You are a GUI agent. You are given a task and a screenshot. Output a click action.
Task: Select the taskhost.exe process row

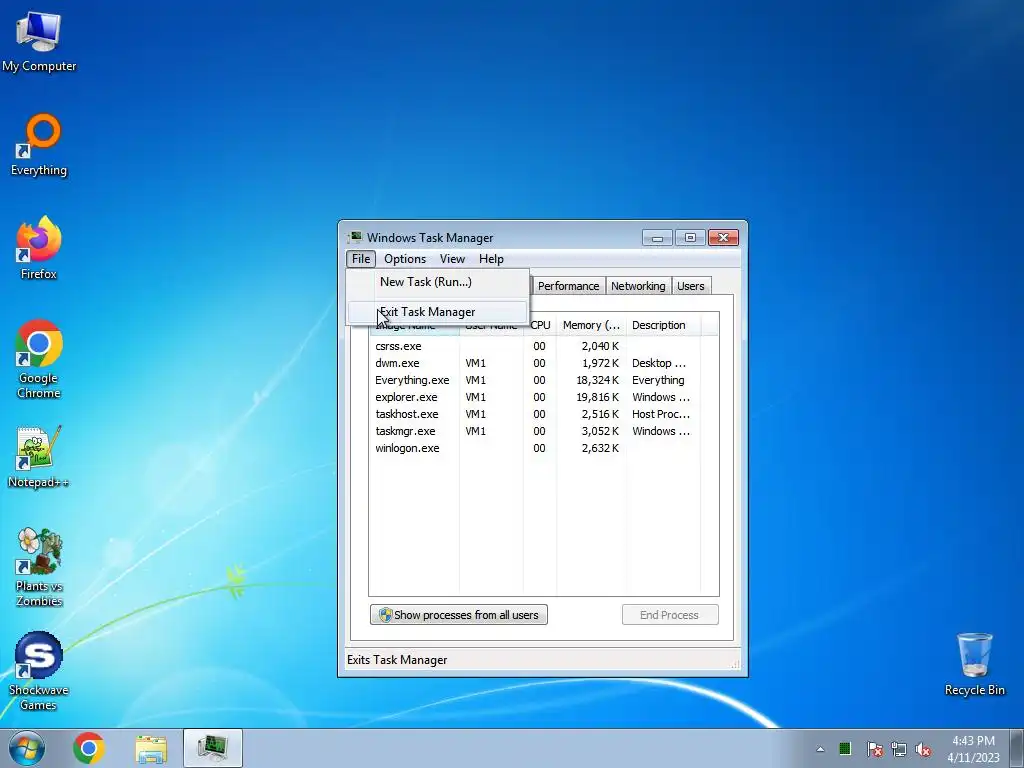tap(543, 414)
